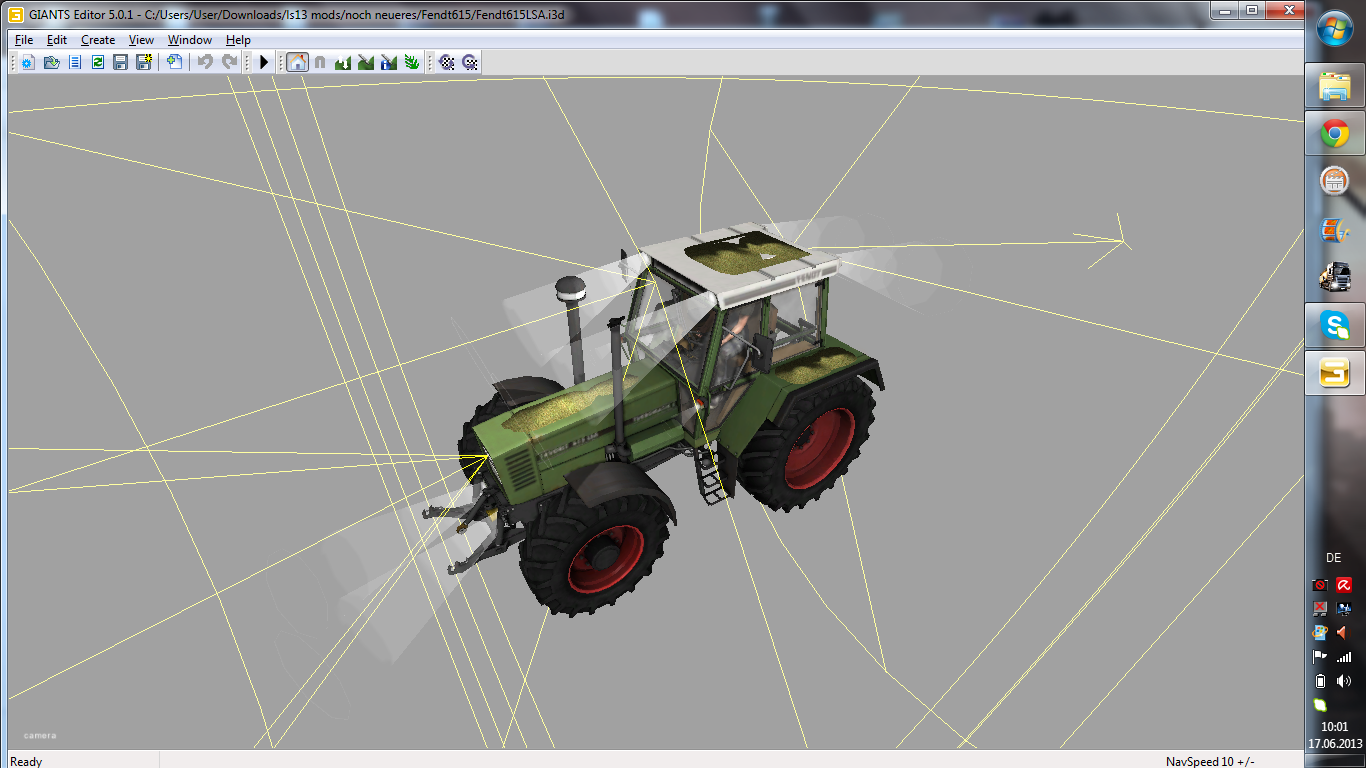
Task: Click the first checkered sphere toolbar icon
Action: [446, 62]
